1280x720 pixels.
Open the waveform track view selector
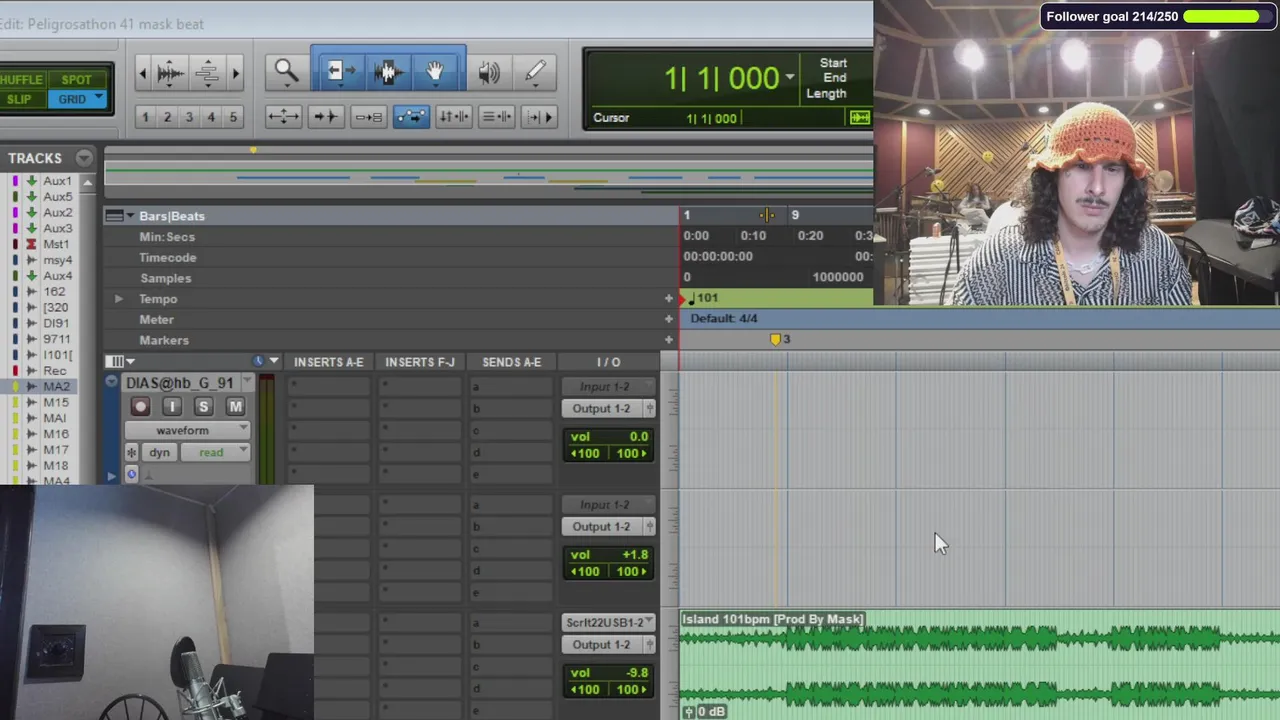tap(187, 431)
